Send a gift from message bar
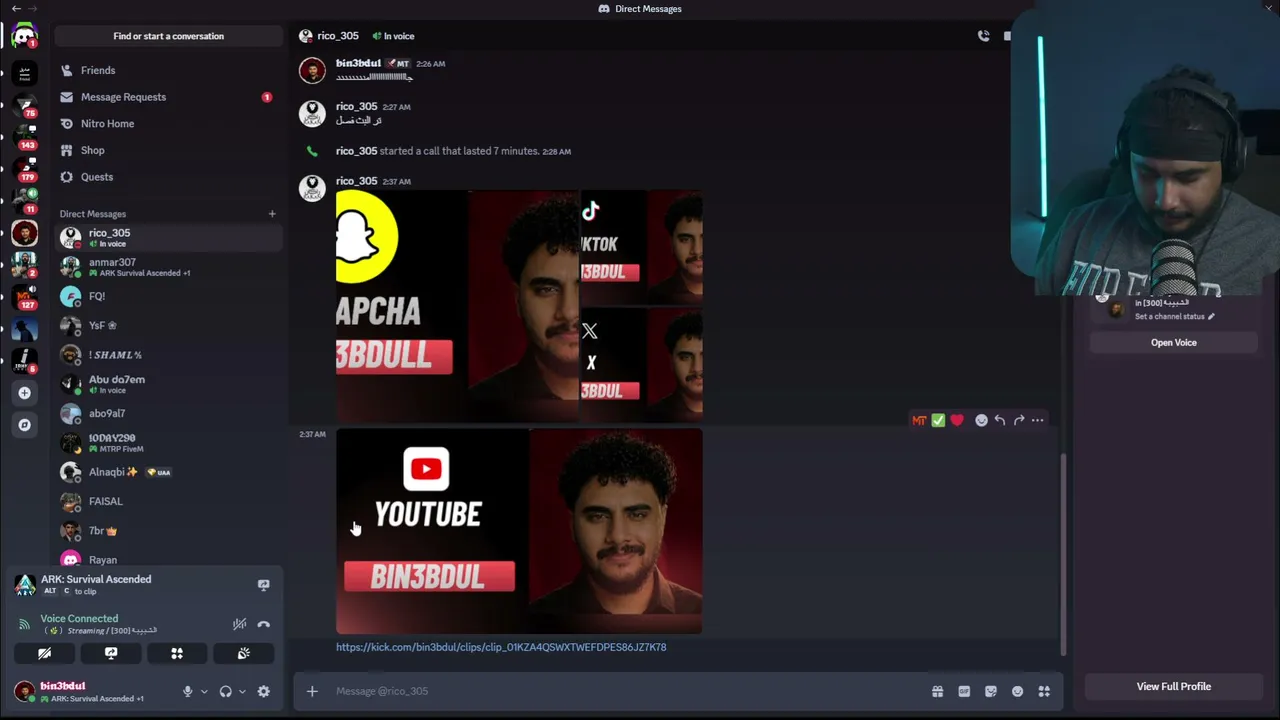The height and width of the screenshot is (720, 1280). point(937,691)
